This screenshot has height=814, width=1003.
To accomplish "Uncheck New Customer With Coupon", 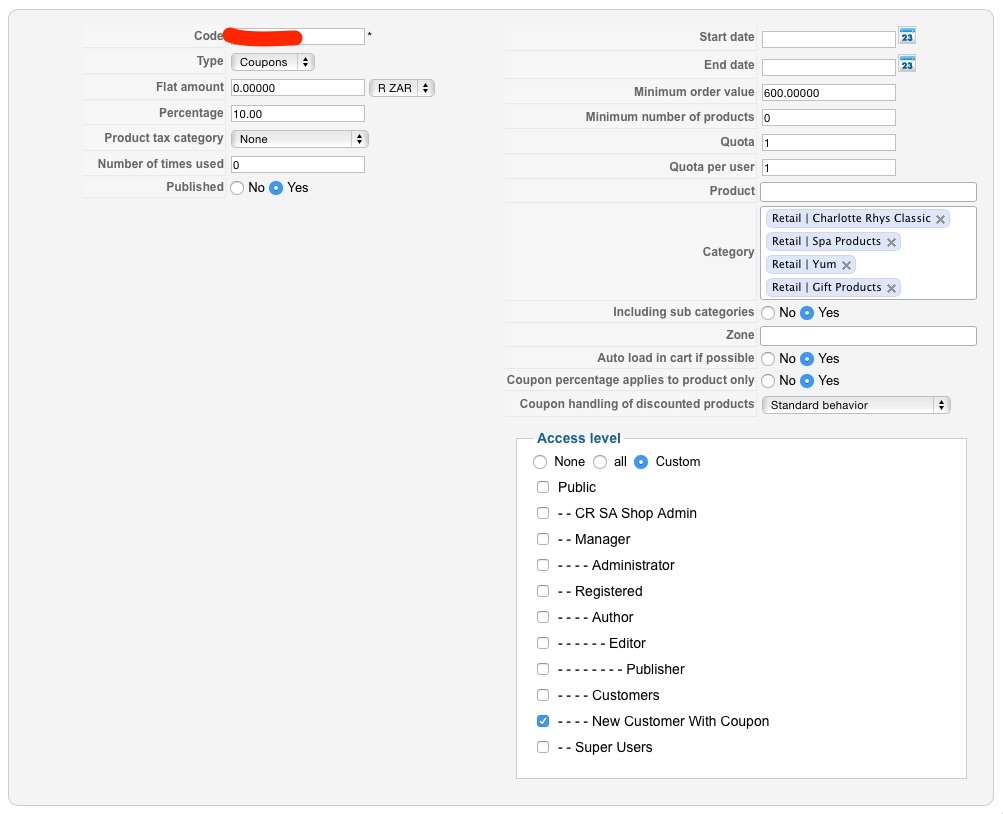I will [543, 721].
